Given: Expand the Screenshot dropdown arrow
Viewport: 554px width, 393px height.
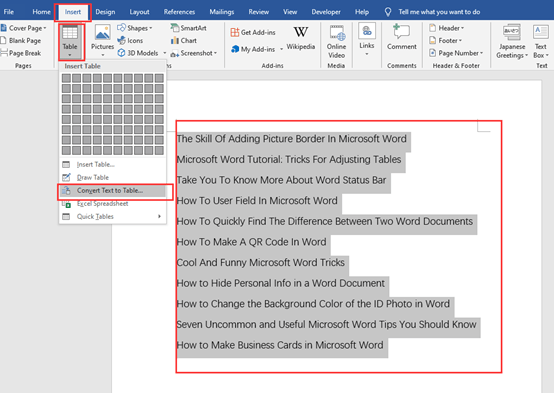Looking at the screenshot, I should tap(215, 53).
